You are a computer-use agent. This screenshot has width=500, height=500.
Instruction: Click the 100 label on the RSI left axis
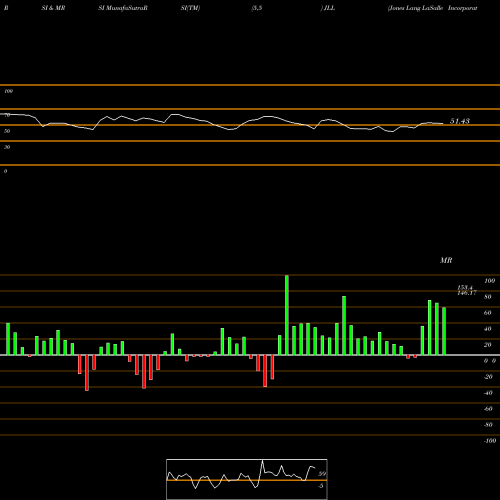(8, 91)
